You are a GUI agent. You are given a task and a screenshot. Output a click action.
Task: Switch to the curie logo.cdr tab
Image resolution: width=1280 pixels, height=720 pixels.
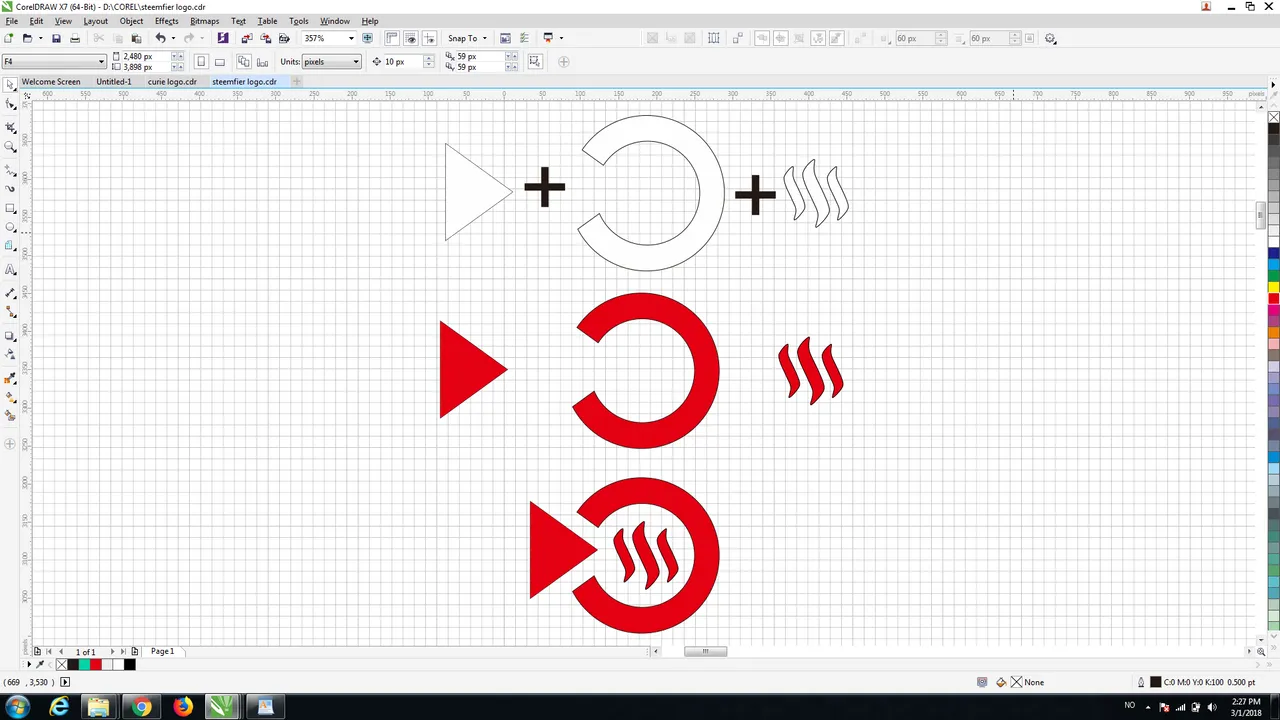(x=172, y=82)
